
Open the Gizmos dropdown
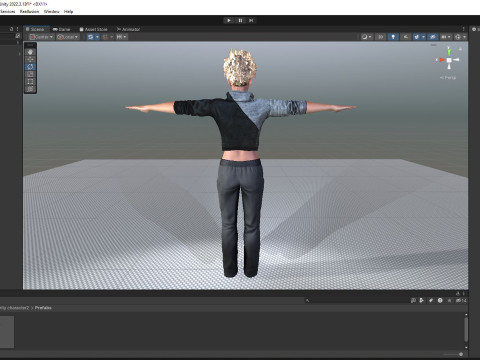(460, 37)
